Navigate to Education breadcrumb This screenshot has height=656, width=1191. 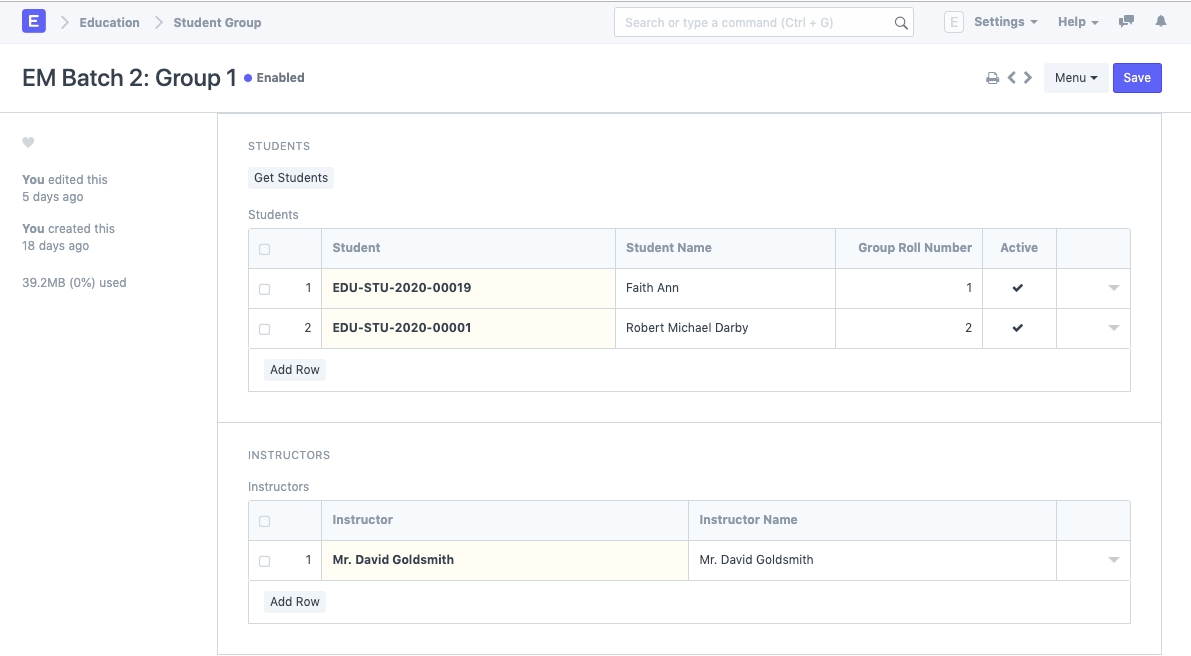coord(109,22)
